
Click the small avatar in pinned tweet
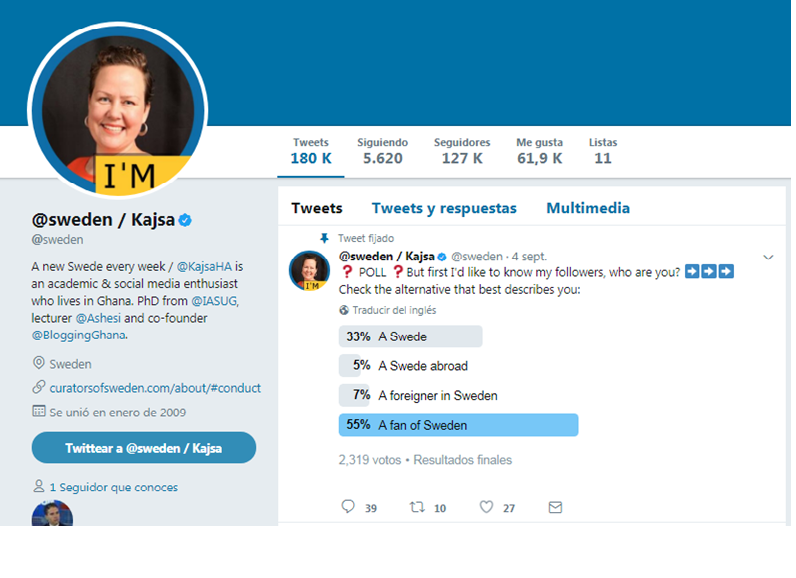pyautogui.click(x=309, y=271)
